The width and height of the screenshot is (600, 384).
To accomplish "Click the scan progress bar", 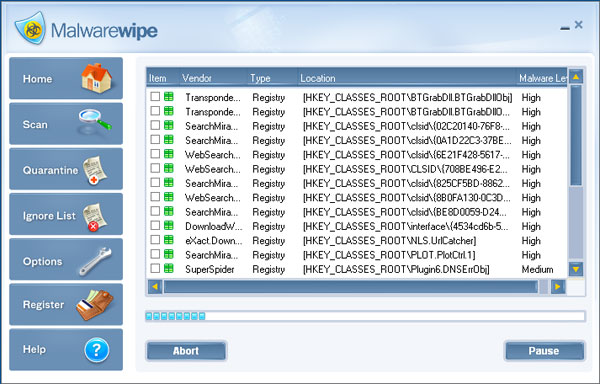I will 365,316.
